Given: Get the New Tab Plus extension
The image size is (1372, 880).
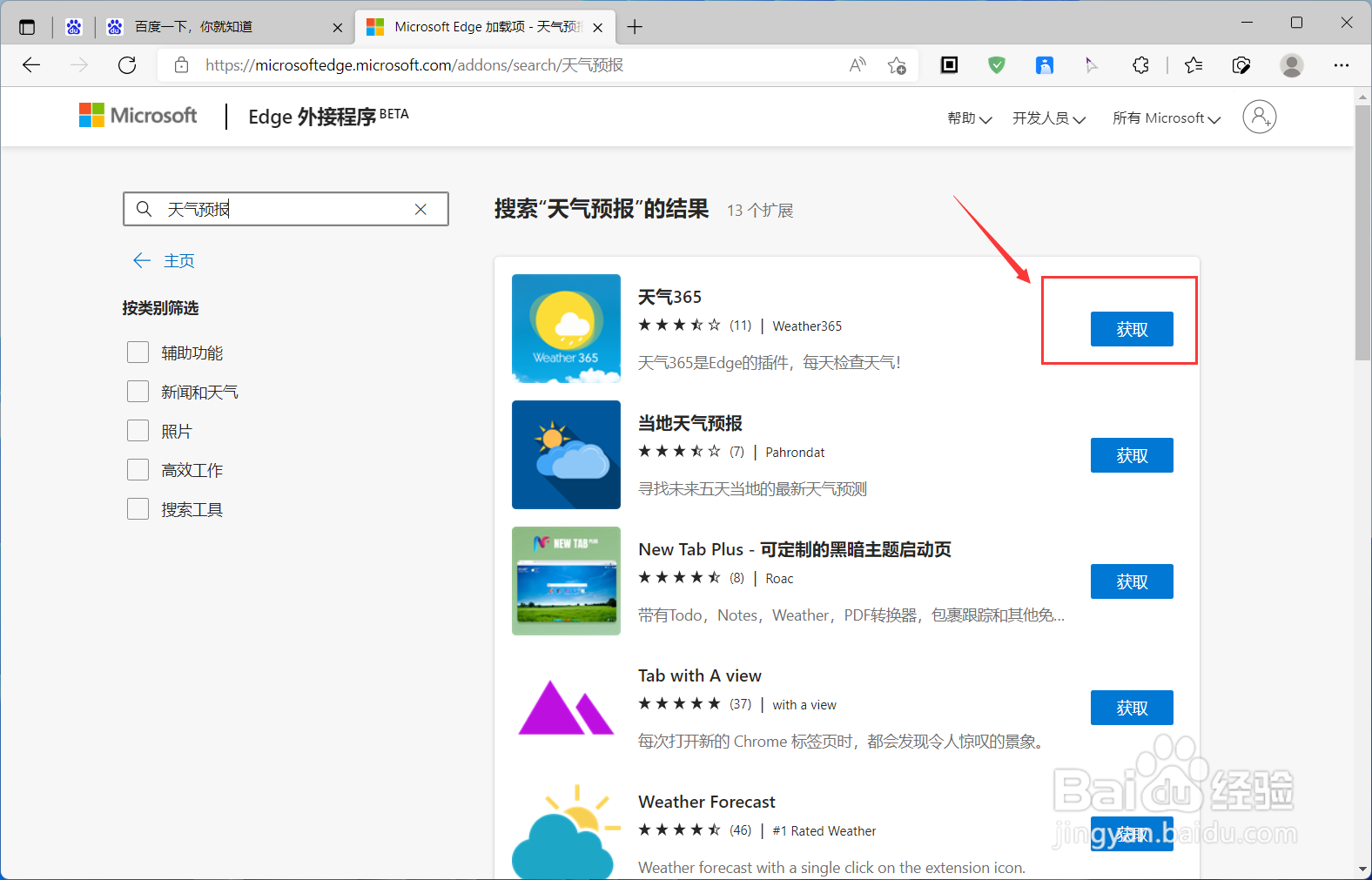Looking at the screenshot, I should (x=1132, y=581).
